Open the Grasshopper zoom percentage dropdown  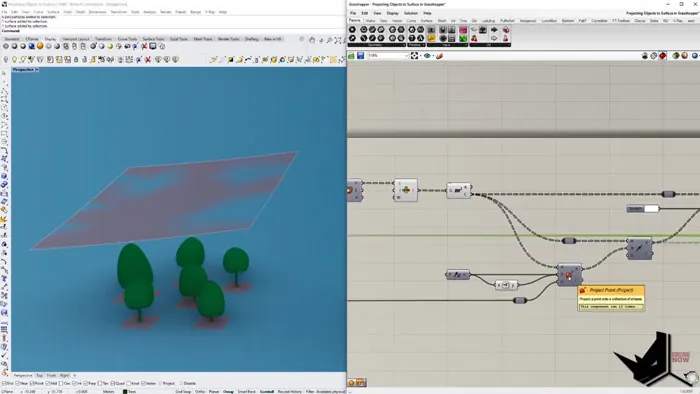click(406, 56)
